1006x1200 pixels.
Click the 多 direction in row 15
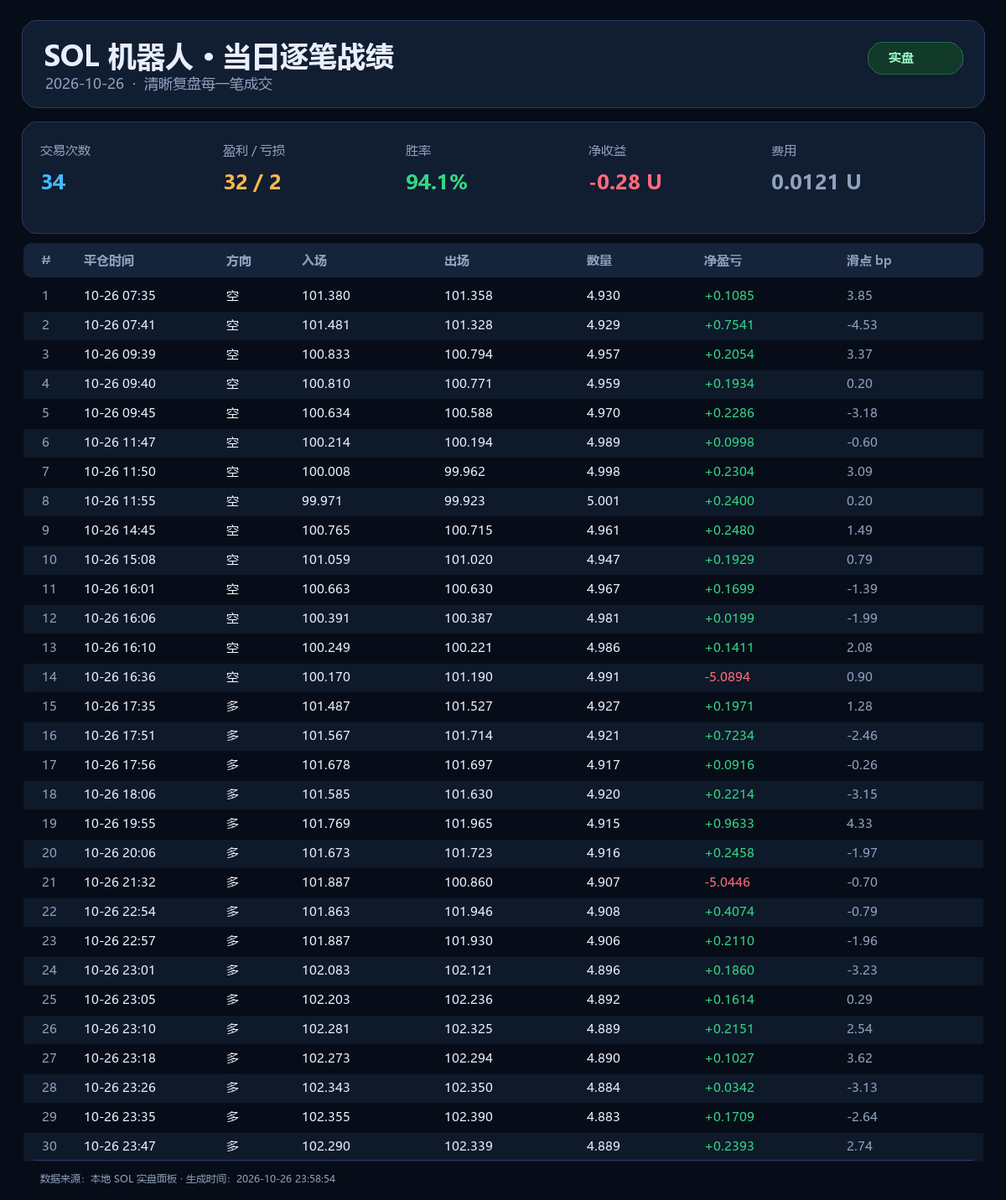click(x=232, y=706)
